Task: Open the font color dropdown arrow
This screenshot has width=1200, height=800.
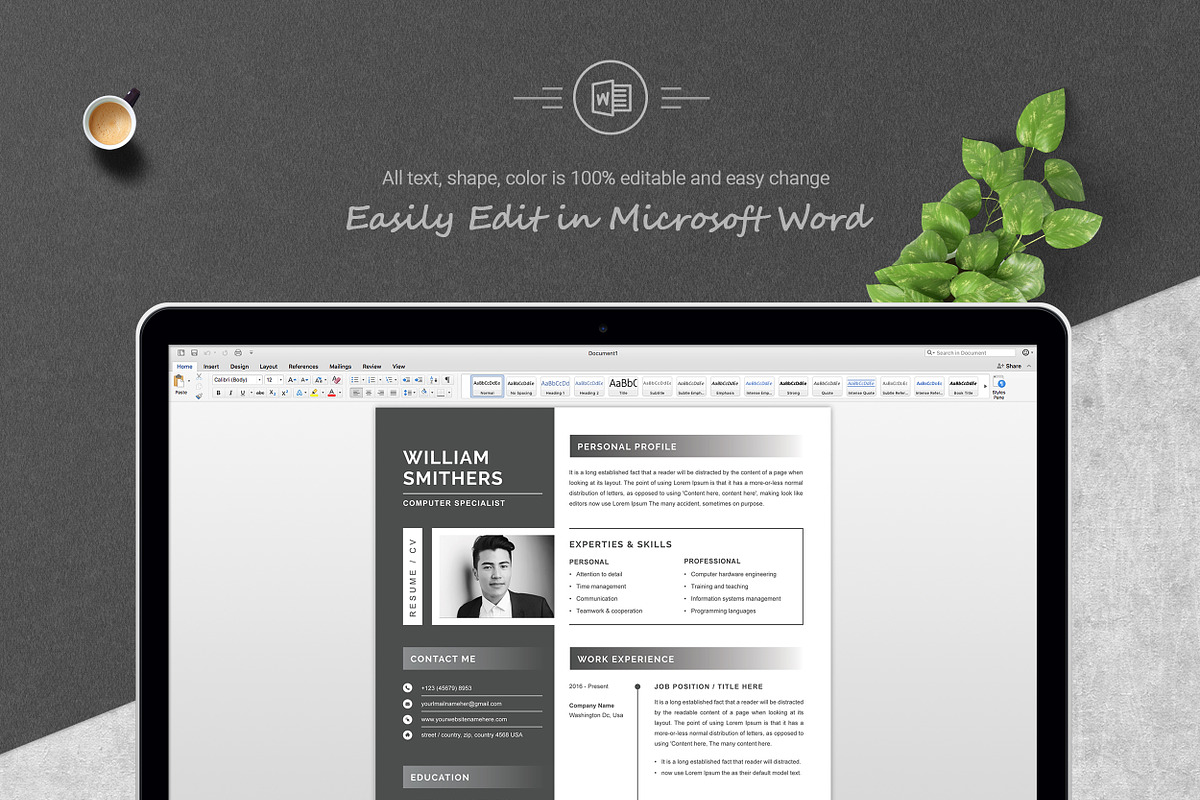Action: click(340, 393)
